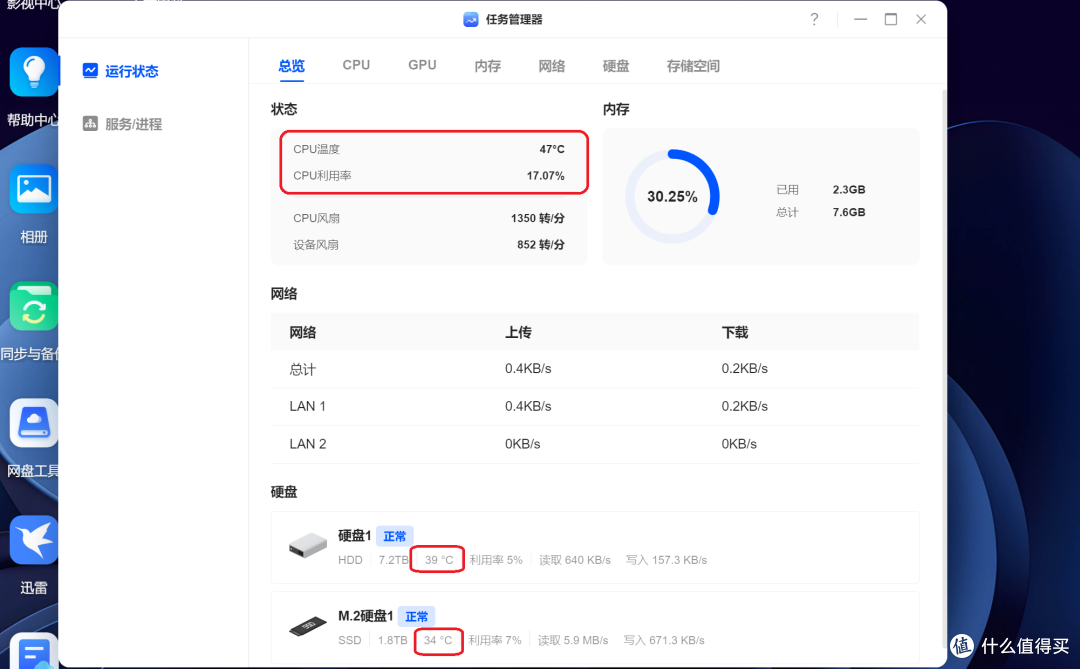
Task: Click the 总计 network row label
Action: pos(302,369)
